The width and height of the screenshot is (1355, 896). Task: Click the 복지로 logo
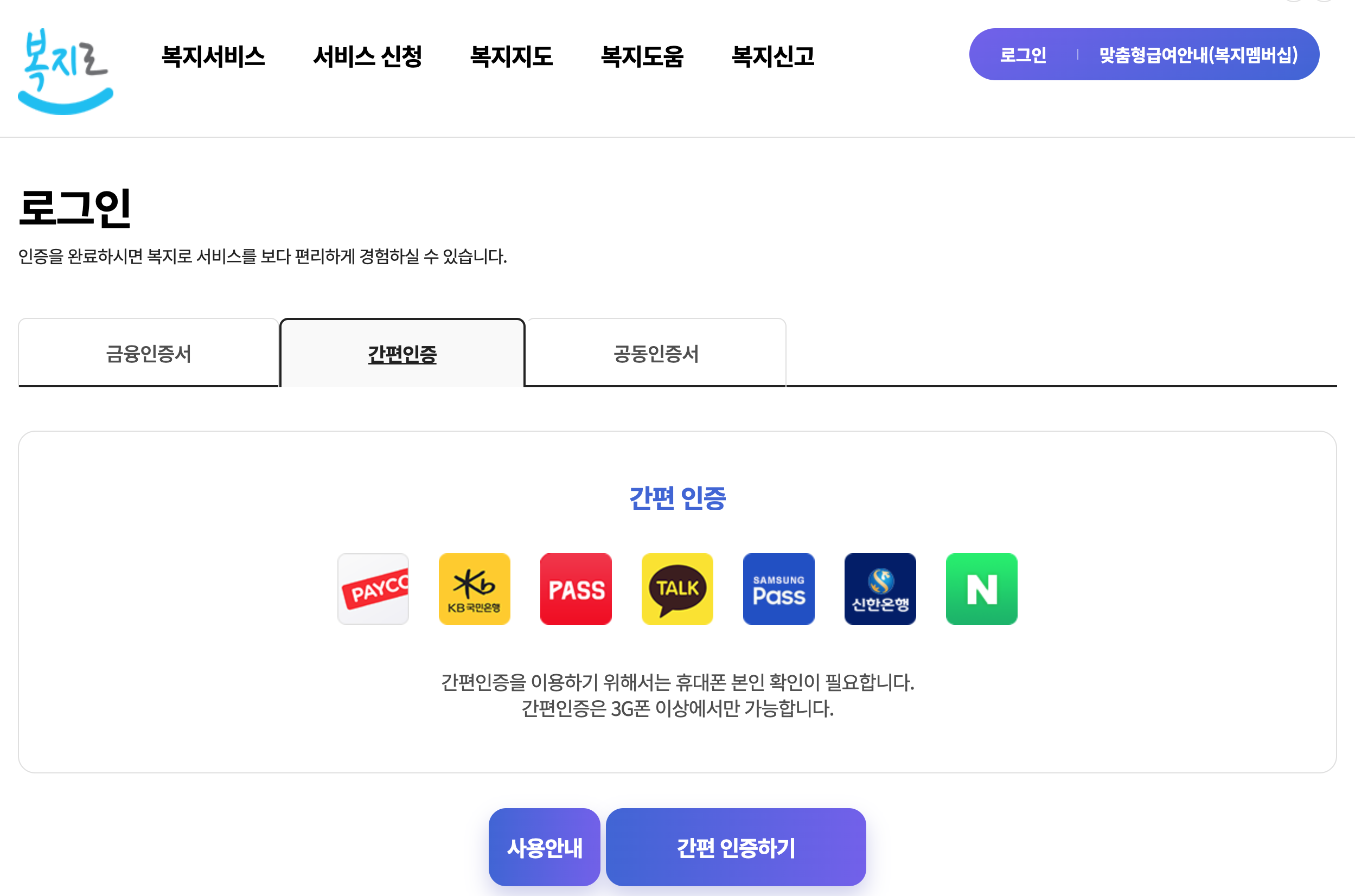pyautogui.click(x=65, y=71)
